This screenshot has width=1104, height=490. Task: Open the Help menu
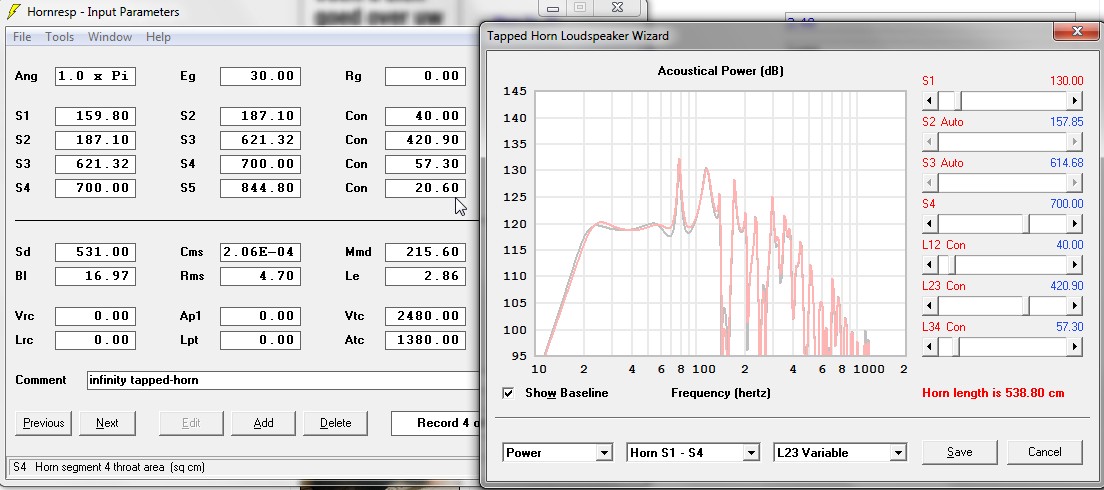(158, 37)
